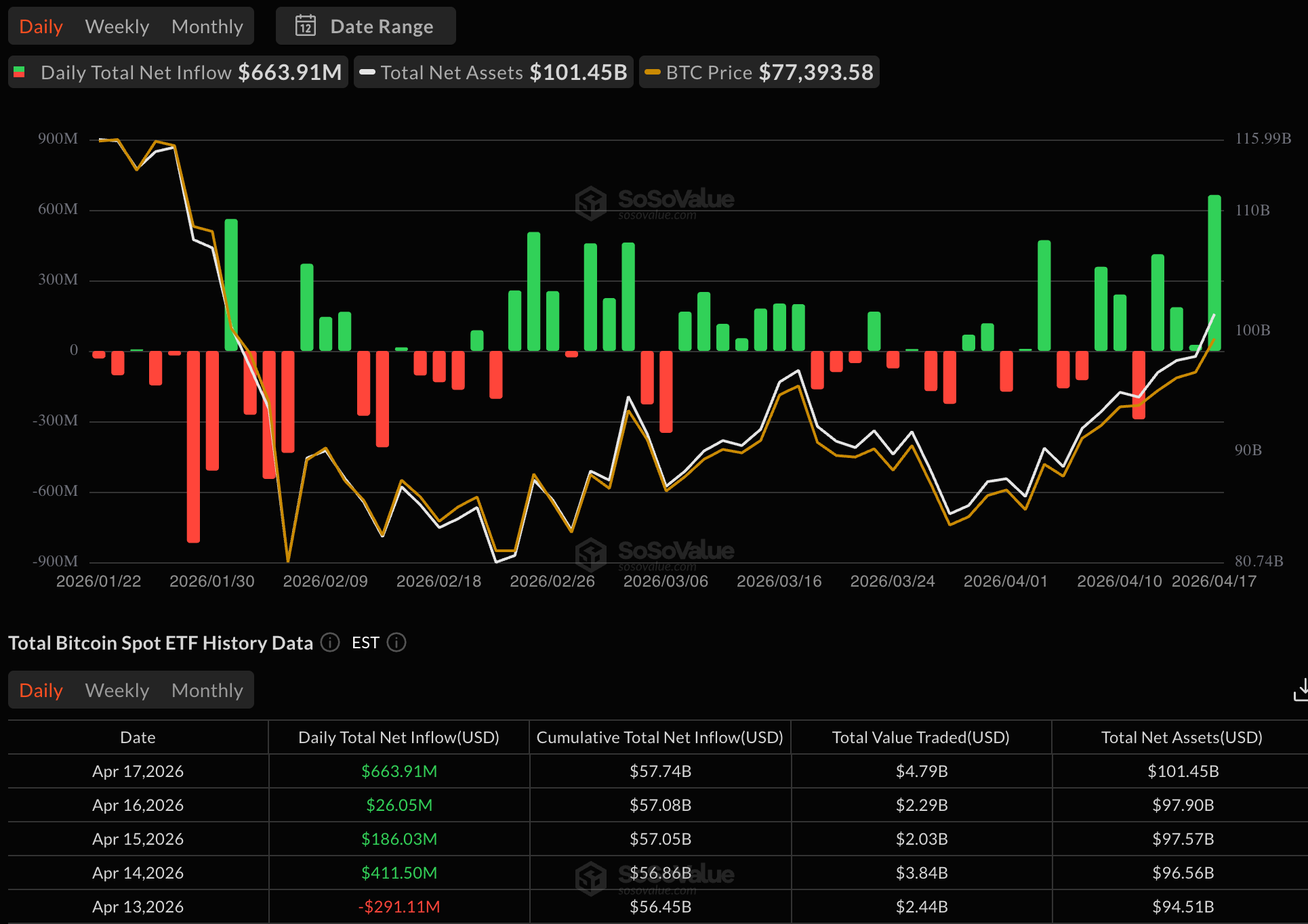Click the calendar icon in Date Range
This screenshot has width=1308, height=924.
click(306, 26)
